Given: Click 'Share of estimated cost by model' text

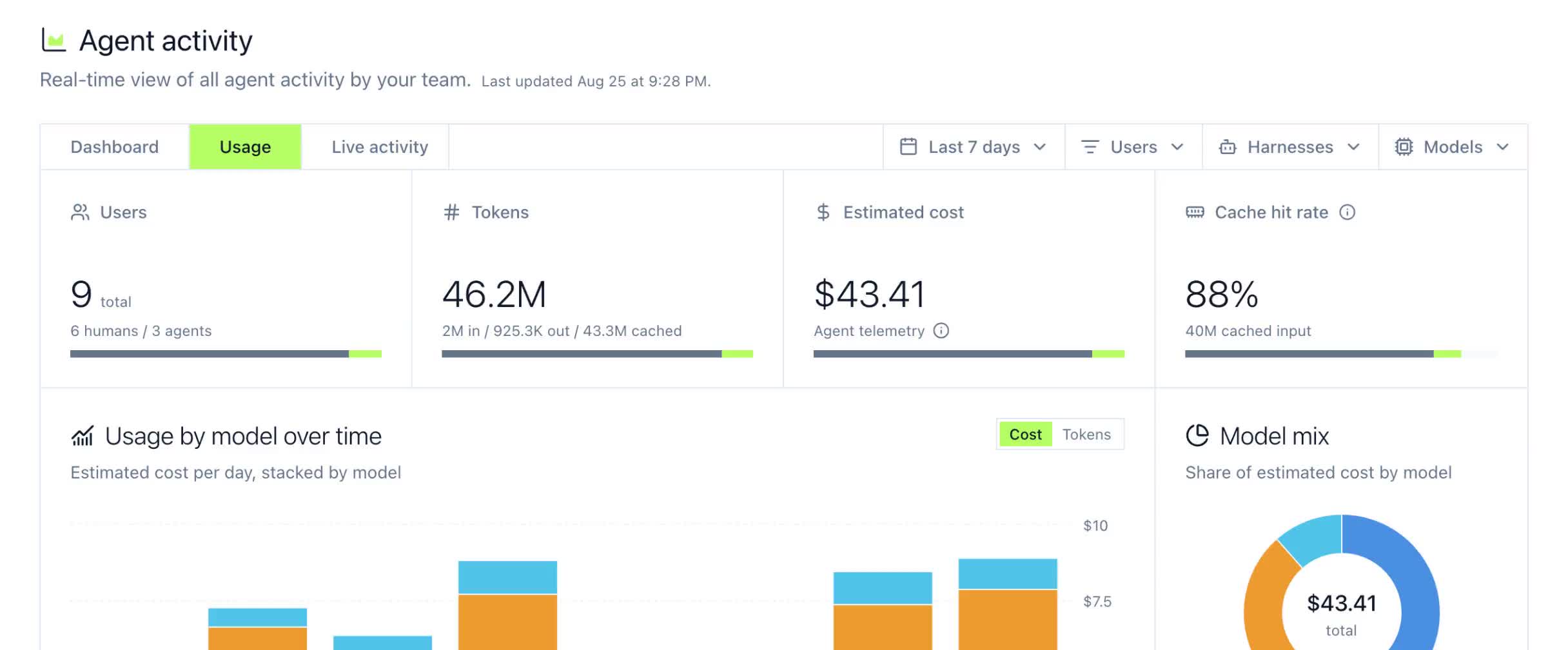Looking at the screenshot, I should [1318, 473].
